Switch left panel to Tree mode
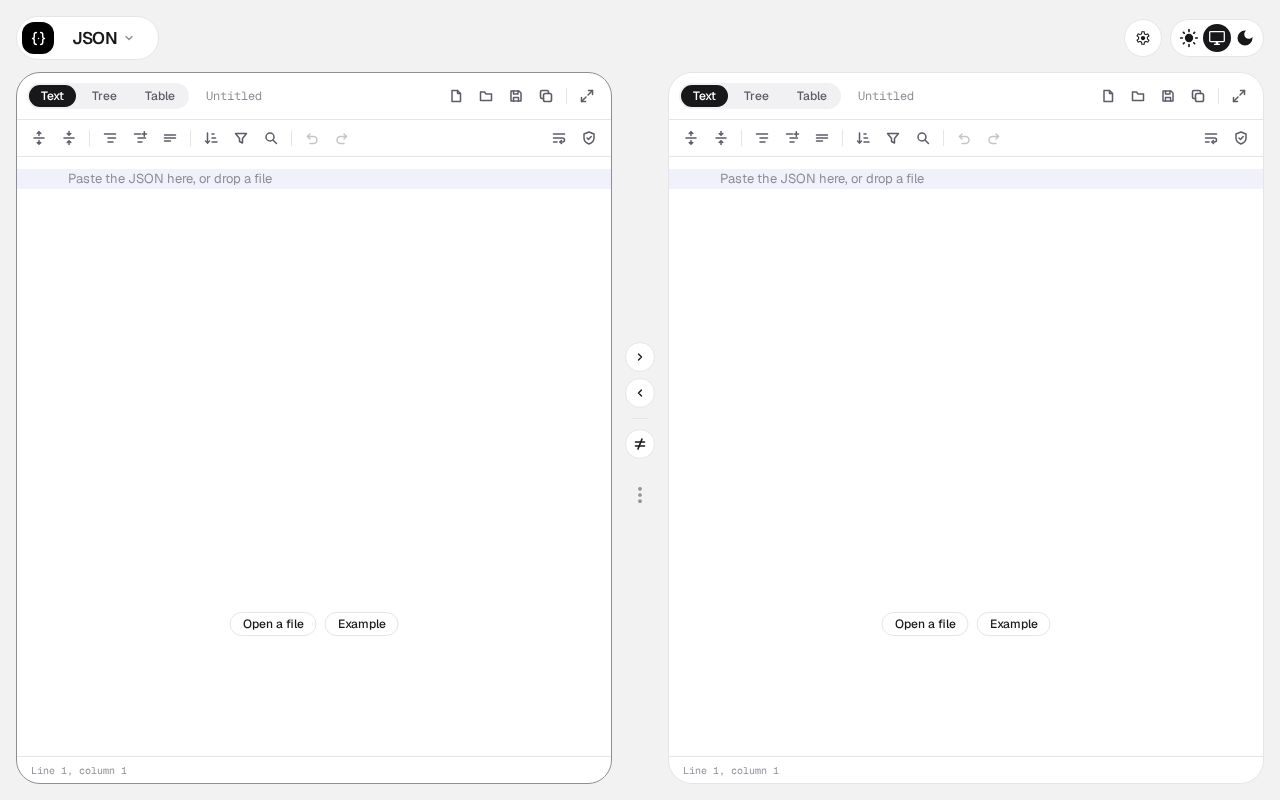 point(104,96)
